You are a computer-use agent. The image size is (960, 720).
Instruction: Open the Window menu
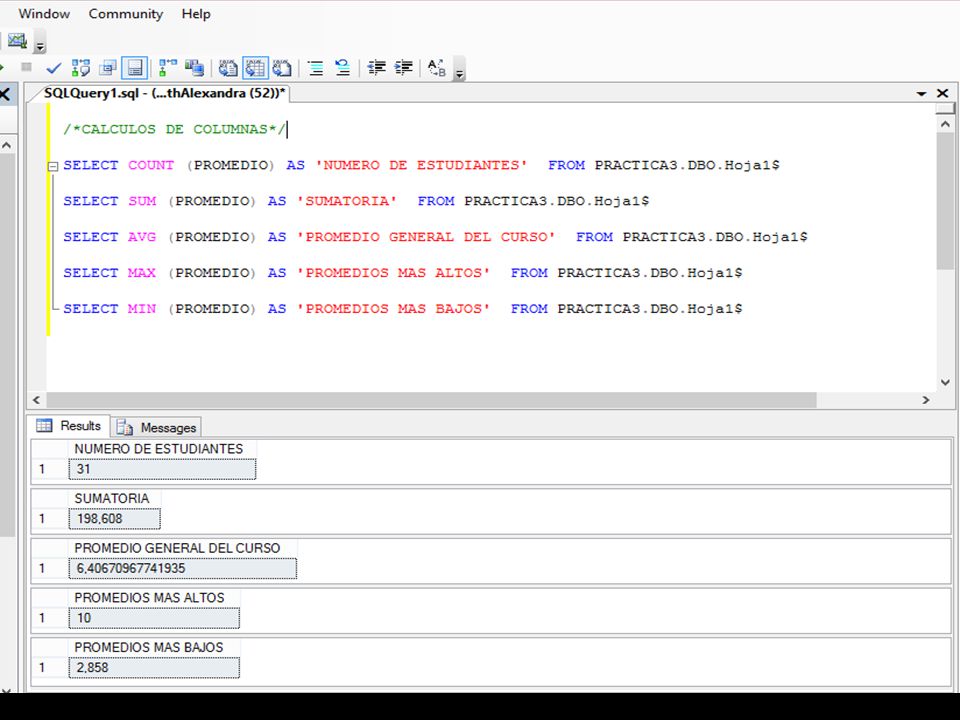[x=44, y=13]
